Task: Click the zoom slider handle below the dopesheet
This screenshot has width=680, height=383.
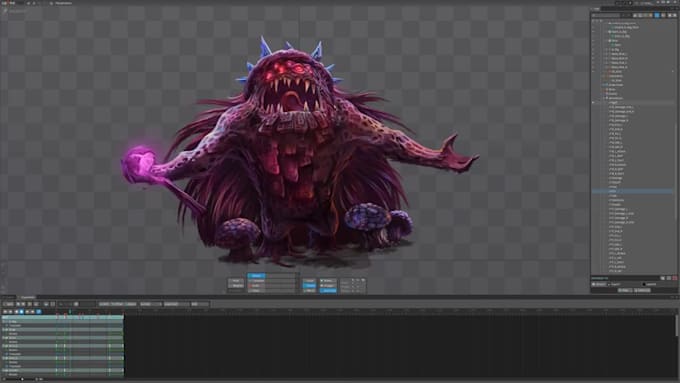Action: click(22, 379)
